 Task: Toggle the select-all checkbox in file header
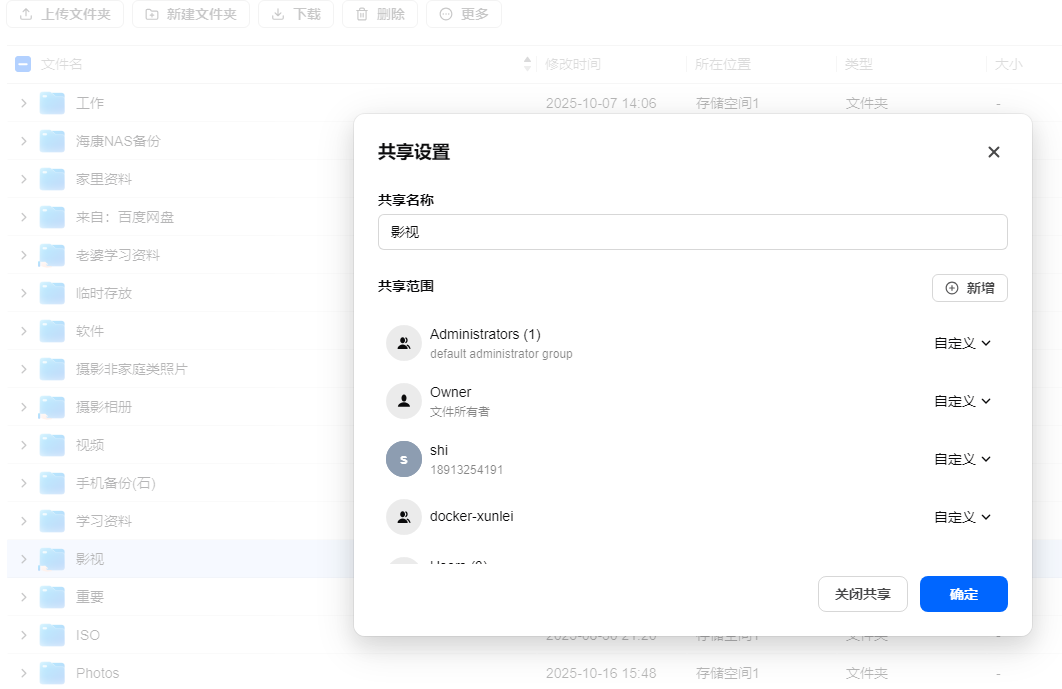point(23,64)
